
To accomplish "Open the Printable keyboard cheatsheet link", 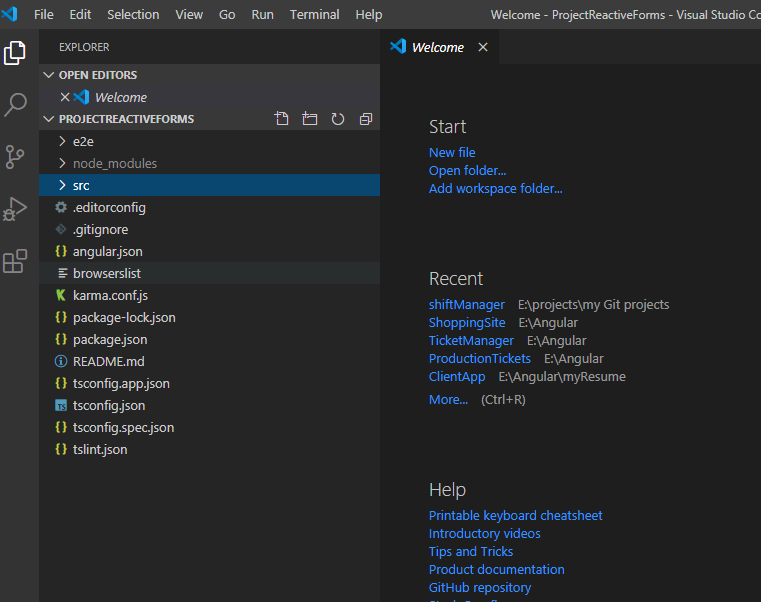I will coord(515,515).
